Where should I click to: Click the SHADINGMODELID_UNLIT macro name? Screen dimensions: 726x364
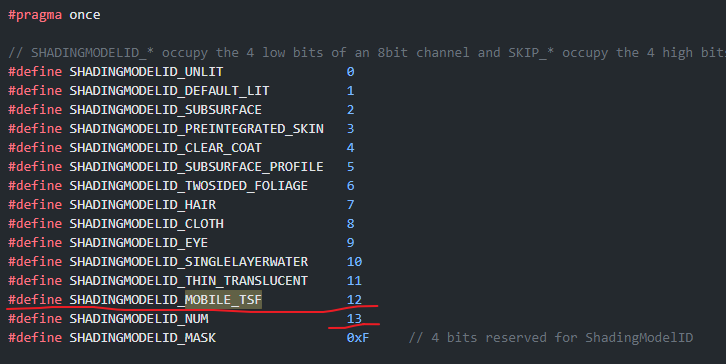146,72
